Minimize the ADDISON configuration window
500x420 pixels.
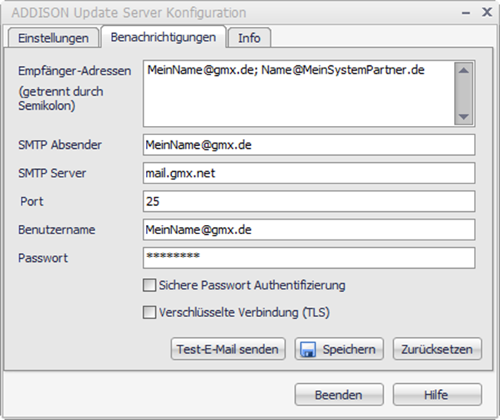tap(466, 13)
